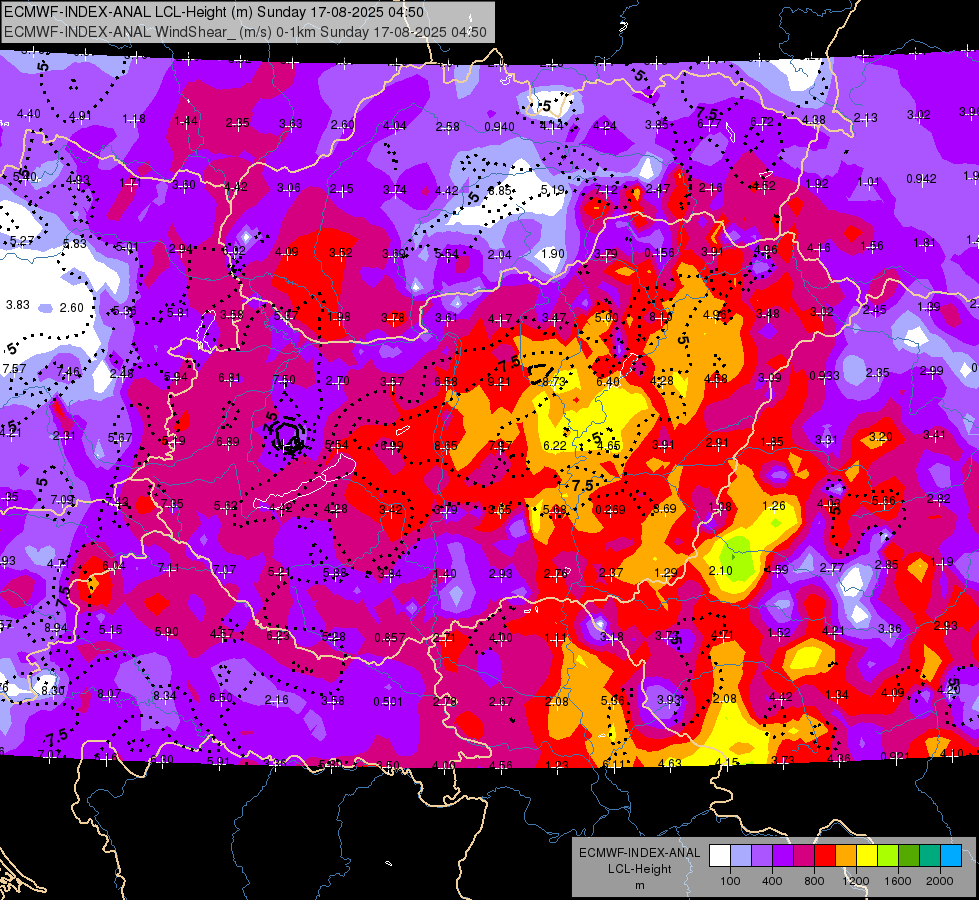Click the wind shear value '1.90'
This screenshot has width=979, height=900.
553,254
